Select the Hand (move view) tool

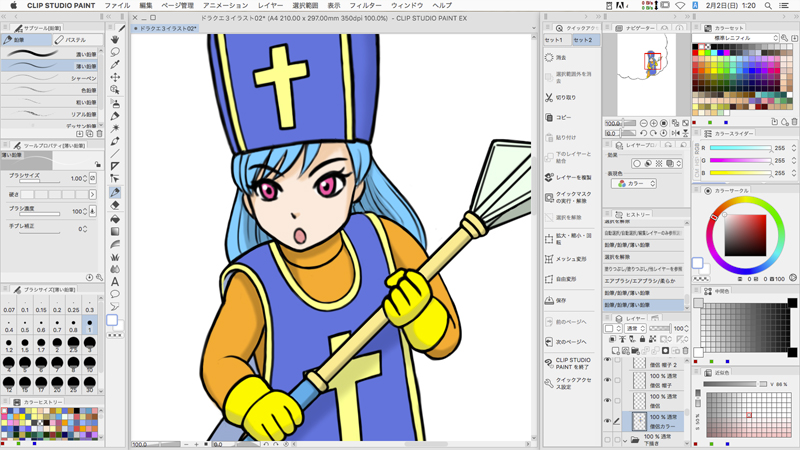pyautogui.click(x=115, y=39)
